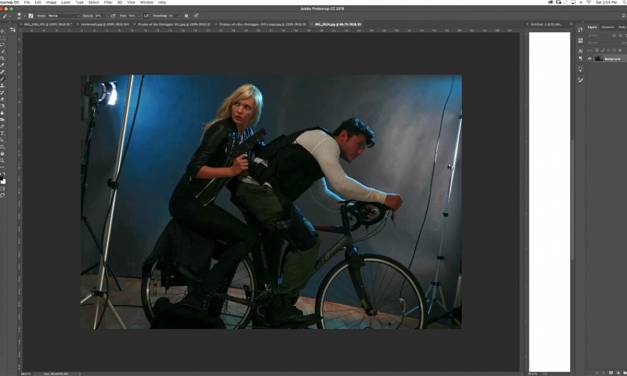Toggle pressure for opacity
The height and width of the screenshot is (376, 627).
point(113,16)
